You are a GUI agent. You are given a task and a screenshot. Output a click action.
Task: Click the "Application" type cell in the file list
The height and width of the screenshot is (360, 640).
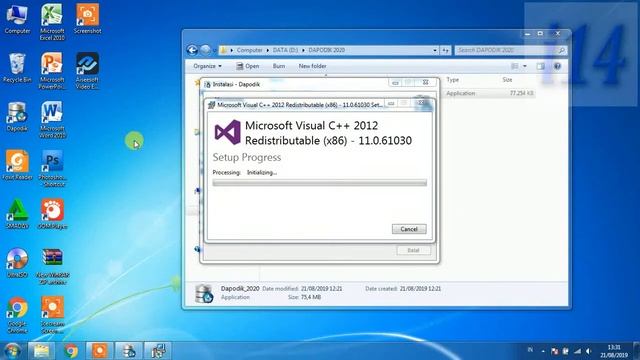pyautogui.click(x=460, y=93)
